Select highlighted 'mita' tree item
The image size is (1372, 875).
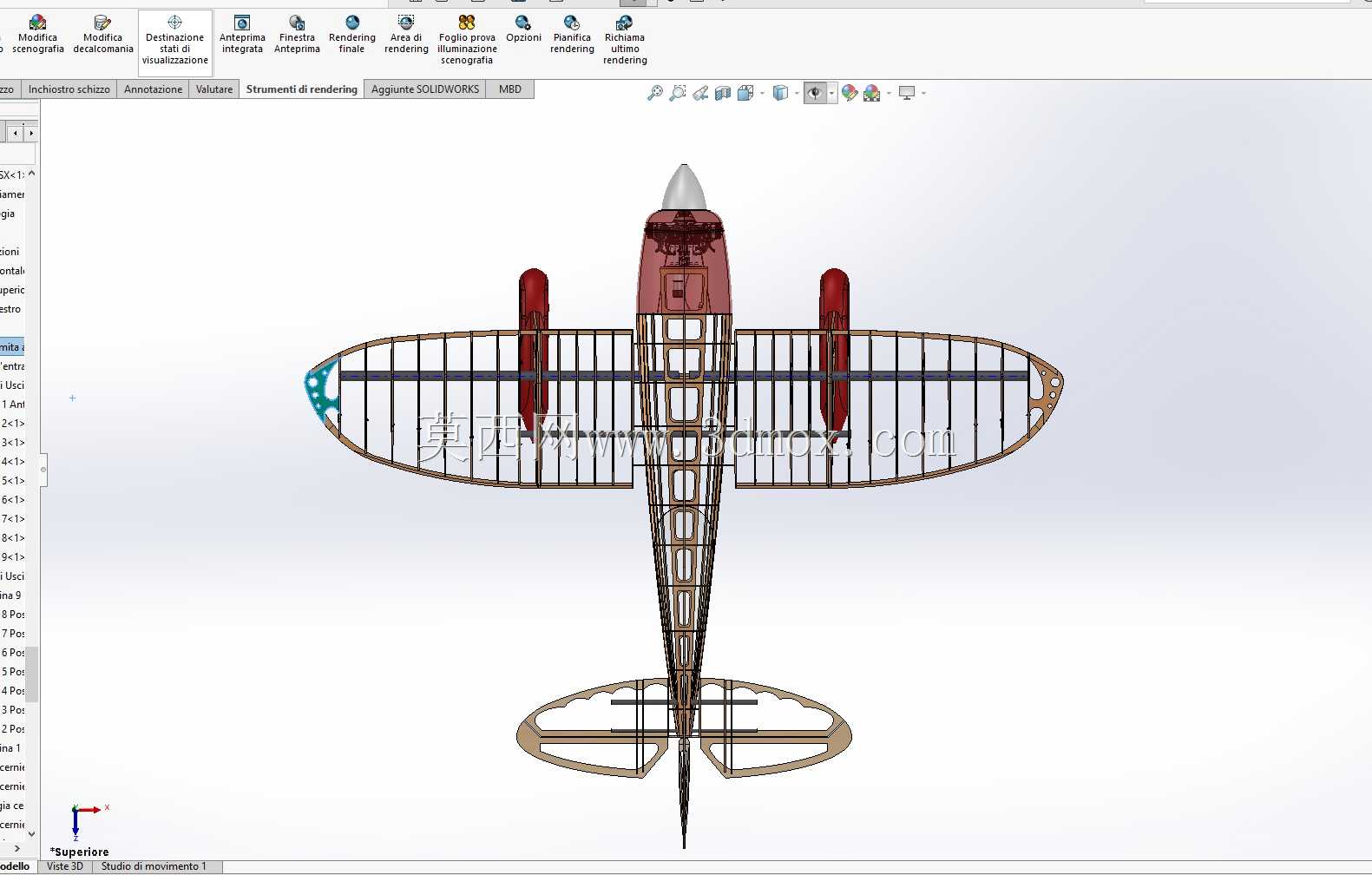click(x=12, y=347)
